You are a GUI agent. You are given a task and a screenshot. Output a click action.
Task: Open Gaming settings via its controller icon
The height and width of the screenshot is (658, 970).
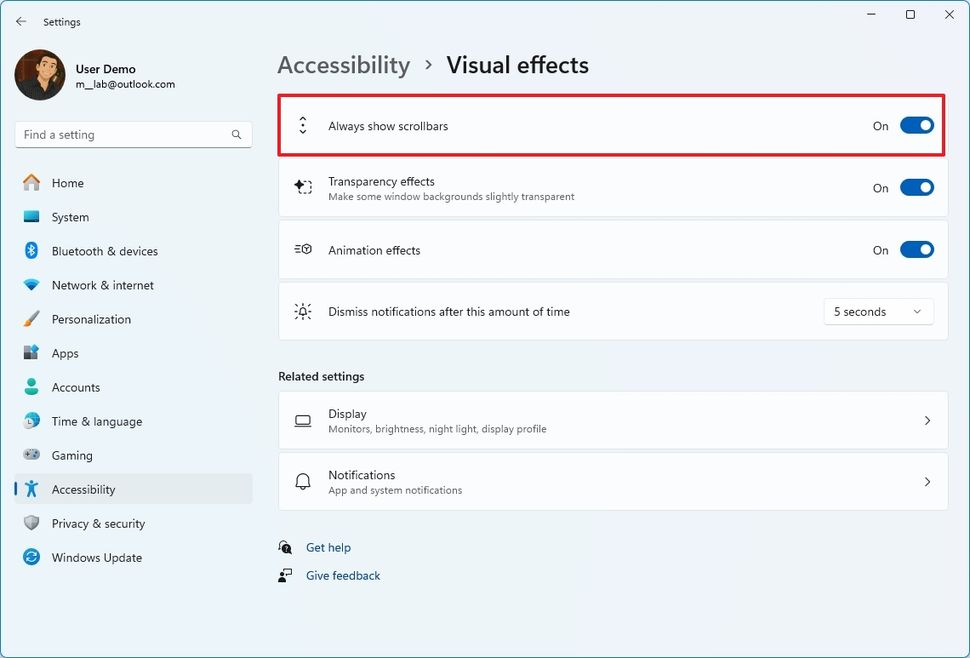tap(30, 455)
